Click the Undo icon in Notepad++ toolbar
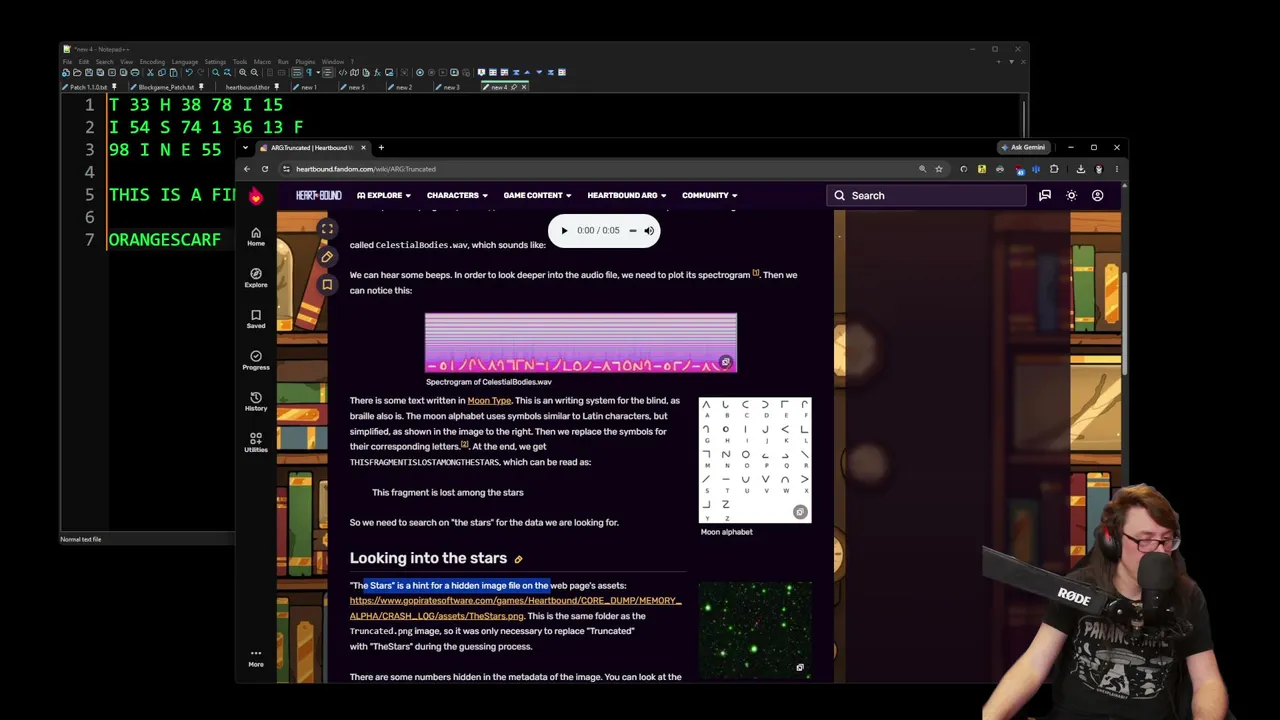This screenshot has height=720, width=1280. (x=189, y=72)
